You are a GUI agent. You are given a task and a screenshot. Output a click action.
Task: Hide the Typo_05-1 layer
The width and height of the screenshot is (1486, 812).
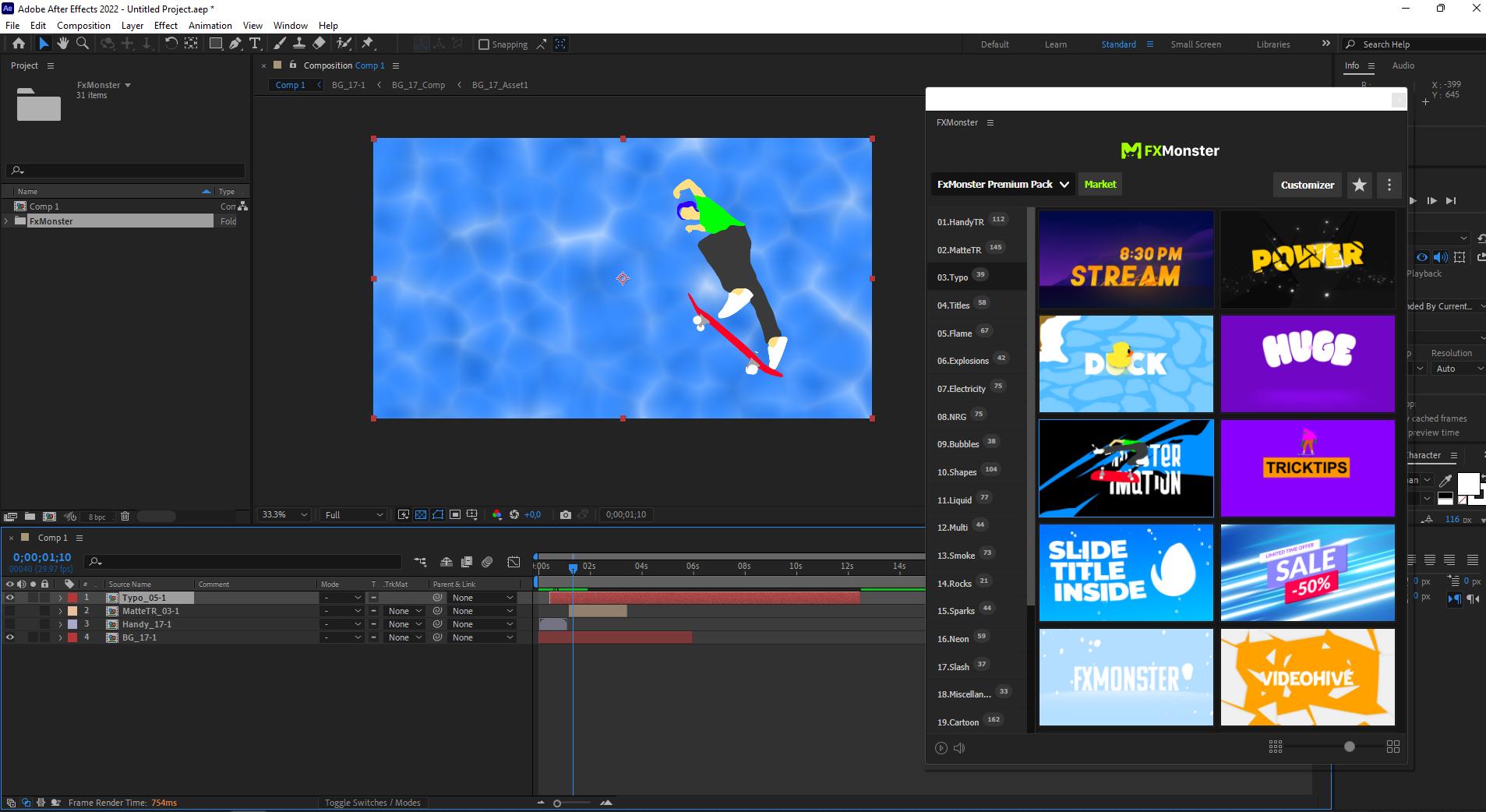10,598
